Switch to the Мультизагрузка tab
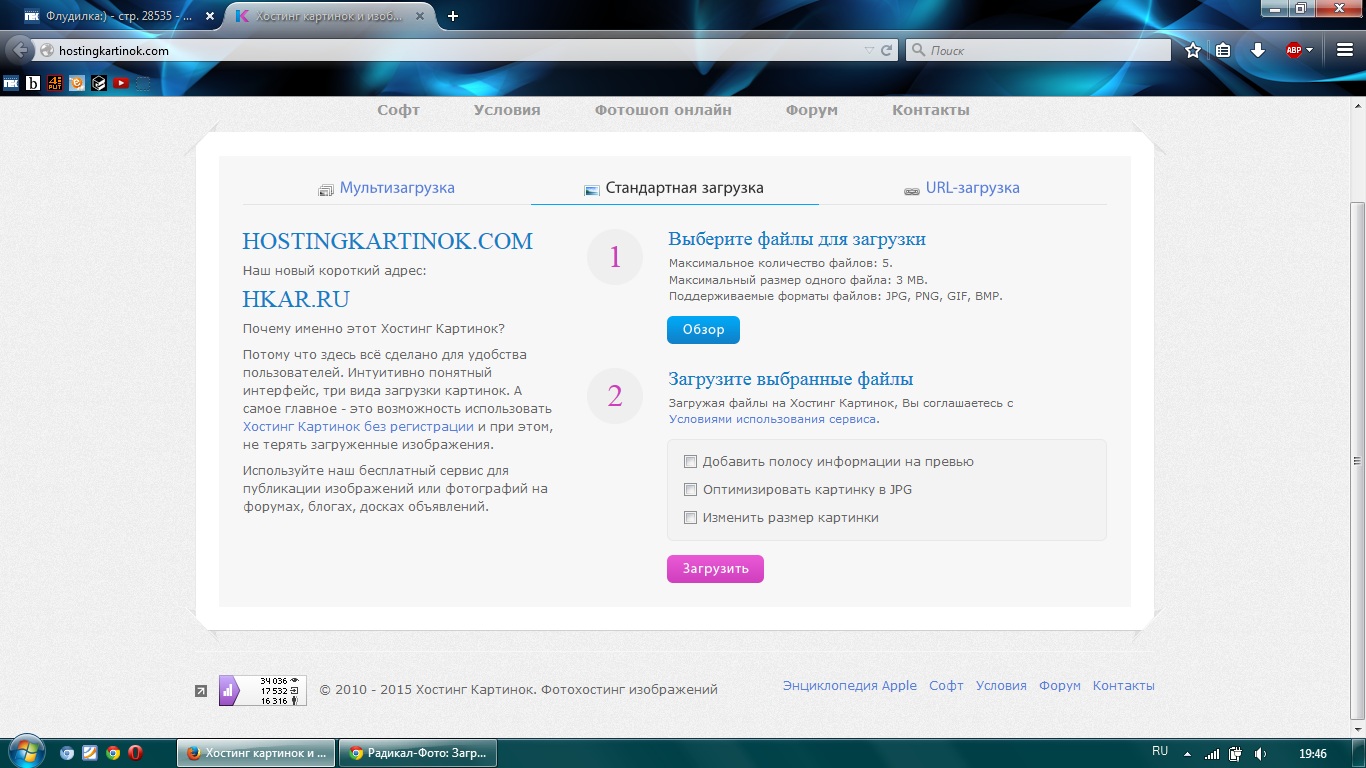Screen dimensions: 1366x768 (386, 188)
